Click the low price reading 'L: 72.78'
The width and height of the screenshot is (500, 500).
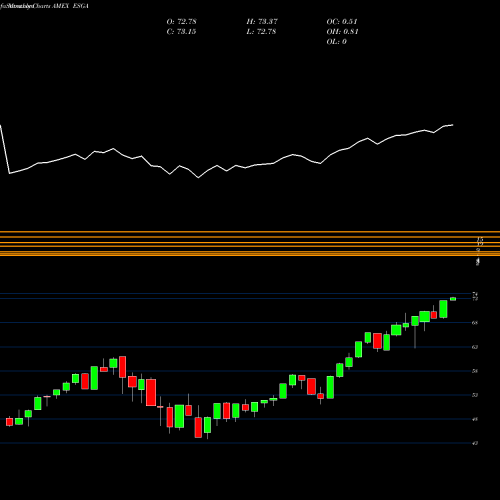coord(261,32)
